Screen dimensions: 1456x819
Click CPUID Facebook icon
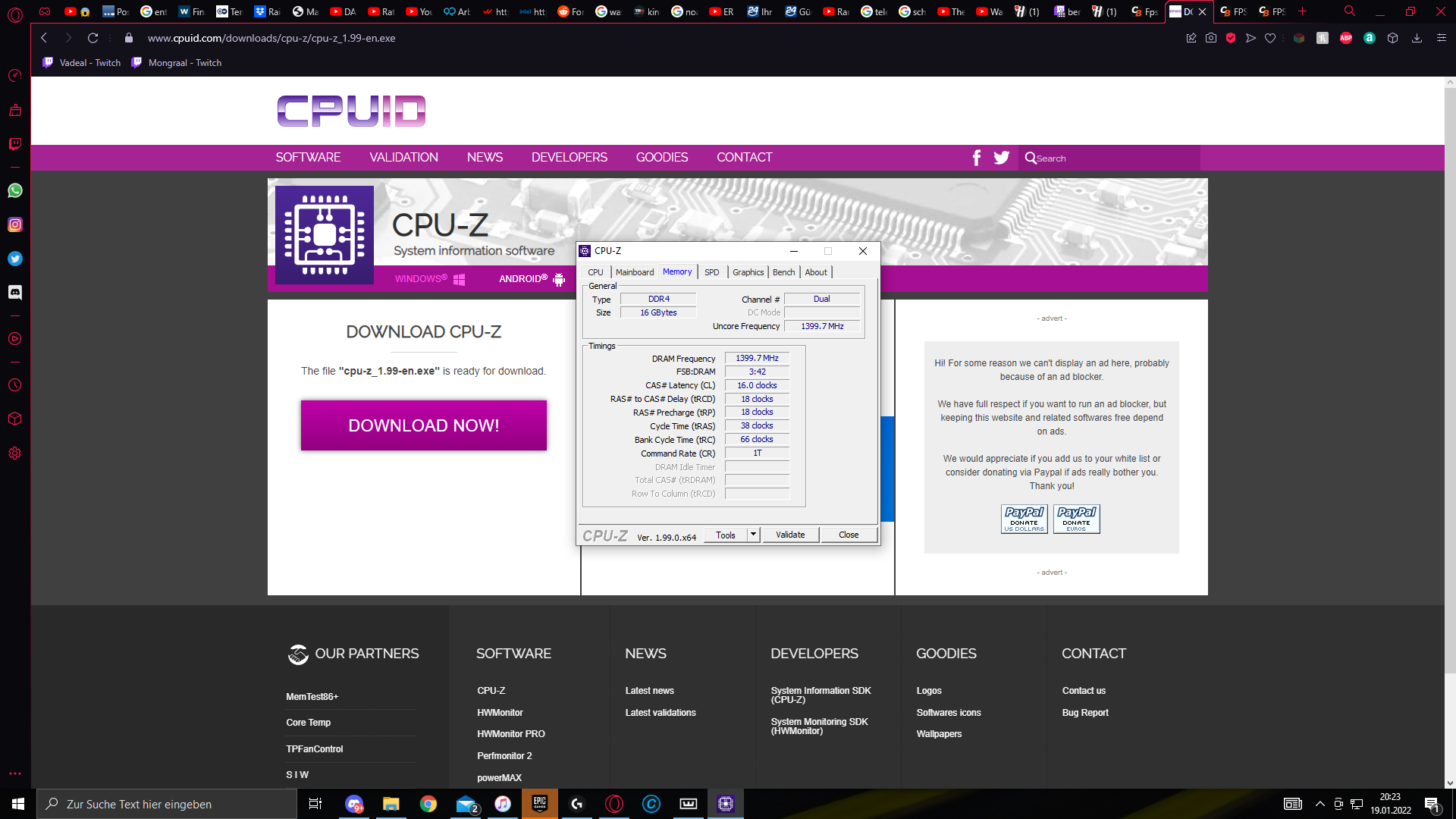(x=977, y=158)
